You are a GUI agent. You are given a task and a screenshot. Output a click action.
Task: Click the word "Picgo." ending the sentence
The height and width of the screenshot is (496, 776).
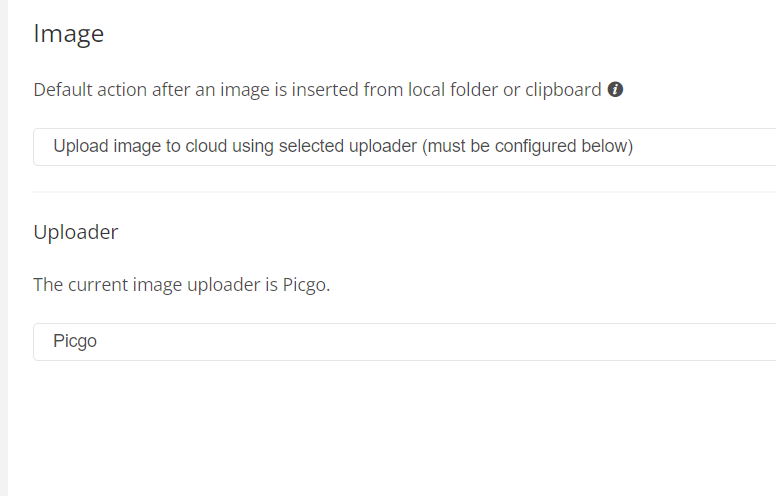pos(307,285)
